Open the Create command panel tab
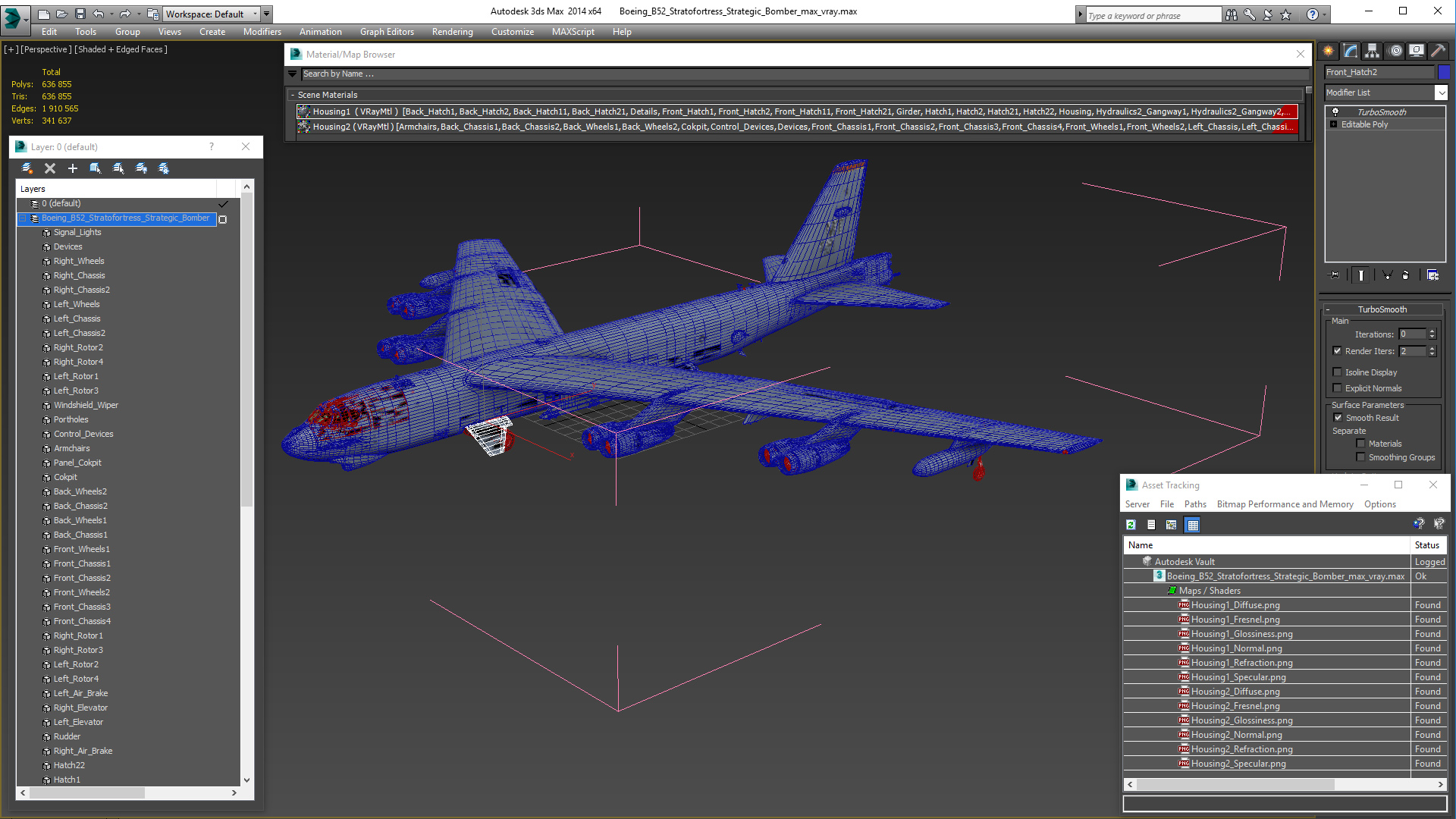This screenshot has width=1456, height=819. click(1329, 51)
